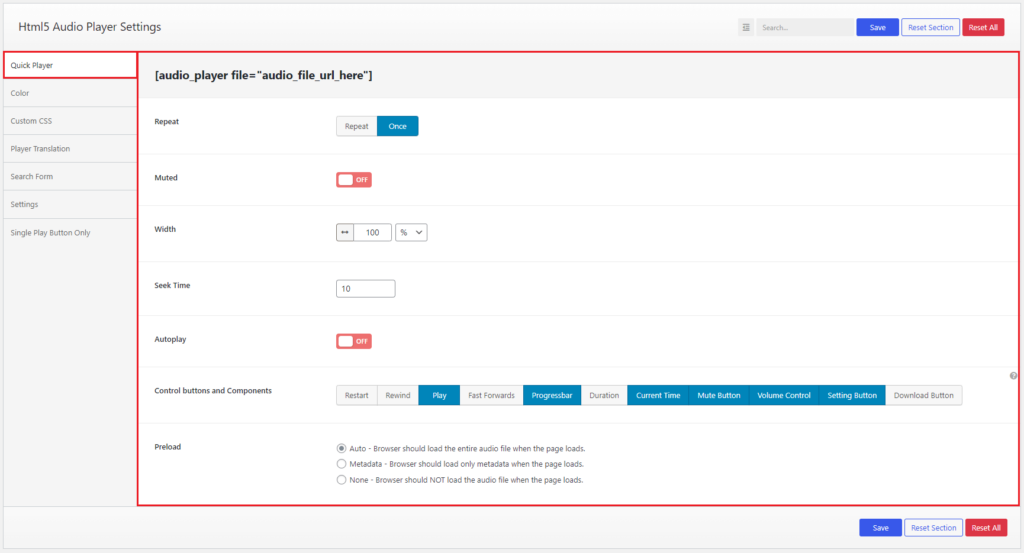Viewport: 1024px width, 553px height.
Task: Click the Seek Time input field
Action: [366, 288]
